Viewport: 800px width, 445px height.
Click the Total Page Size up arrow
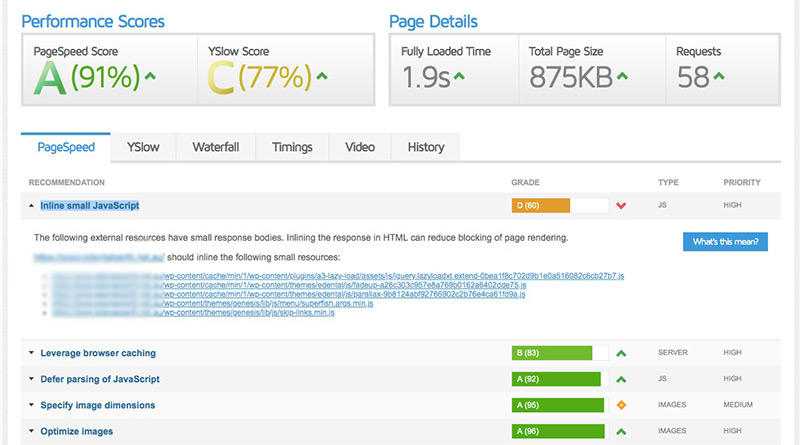[622, 77]
